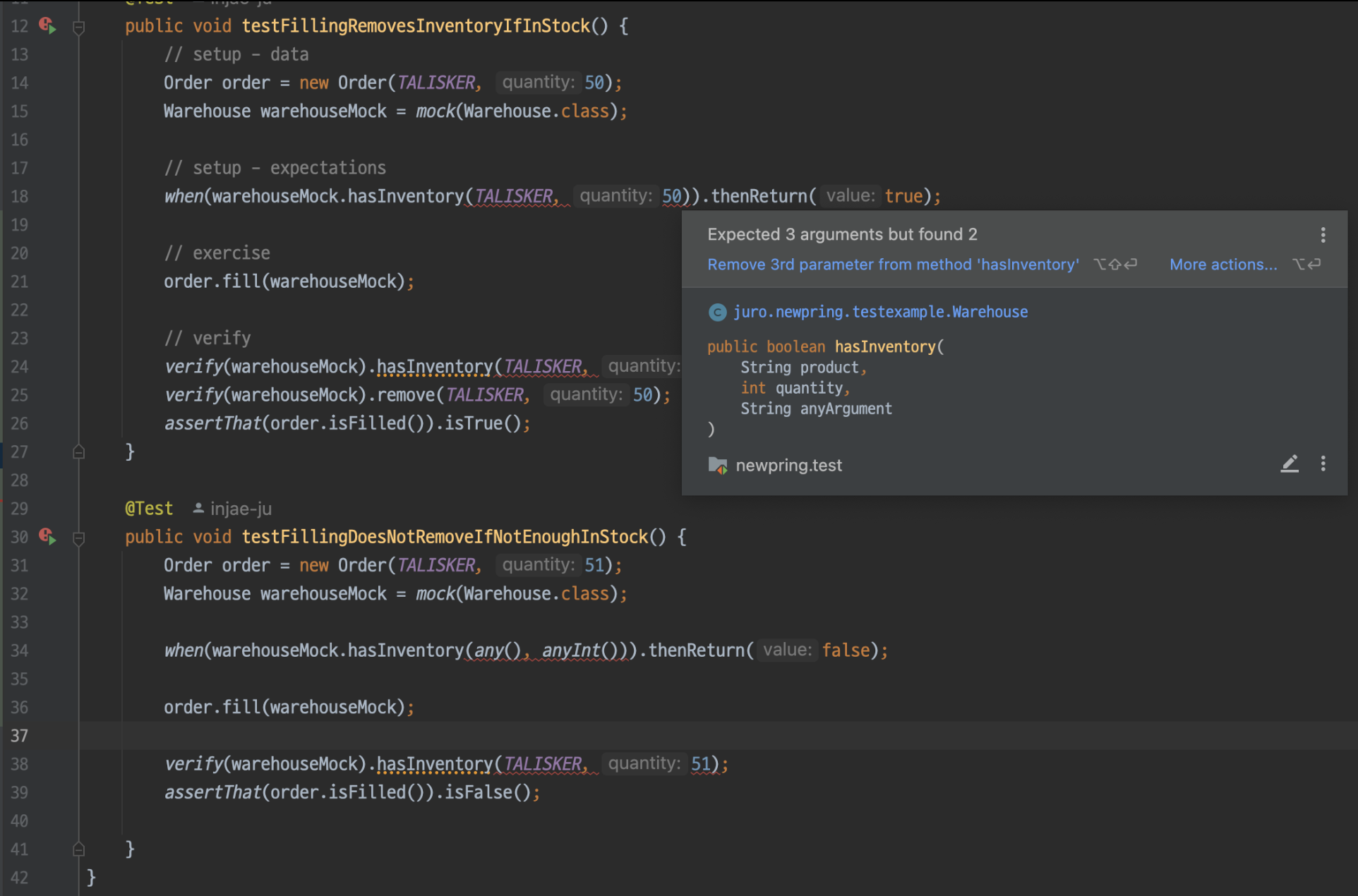Run test at line 30 gutter icon
Viewport: 1358px width, 896px height.
coord(47,537)
